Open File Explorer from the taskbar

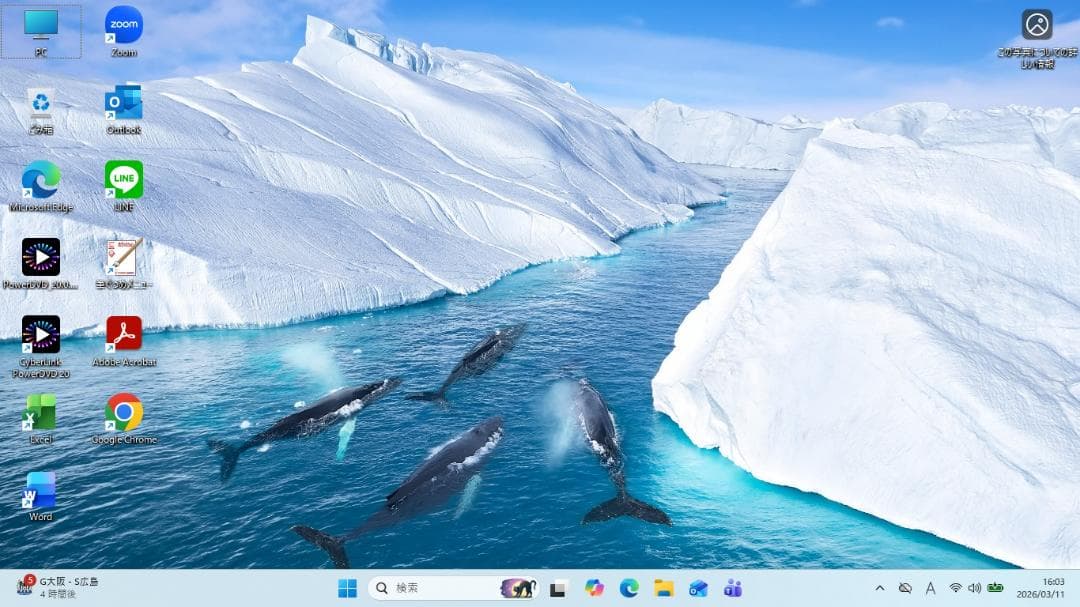[664, 588]
